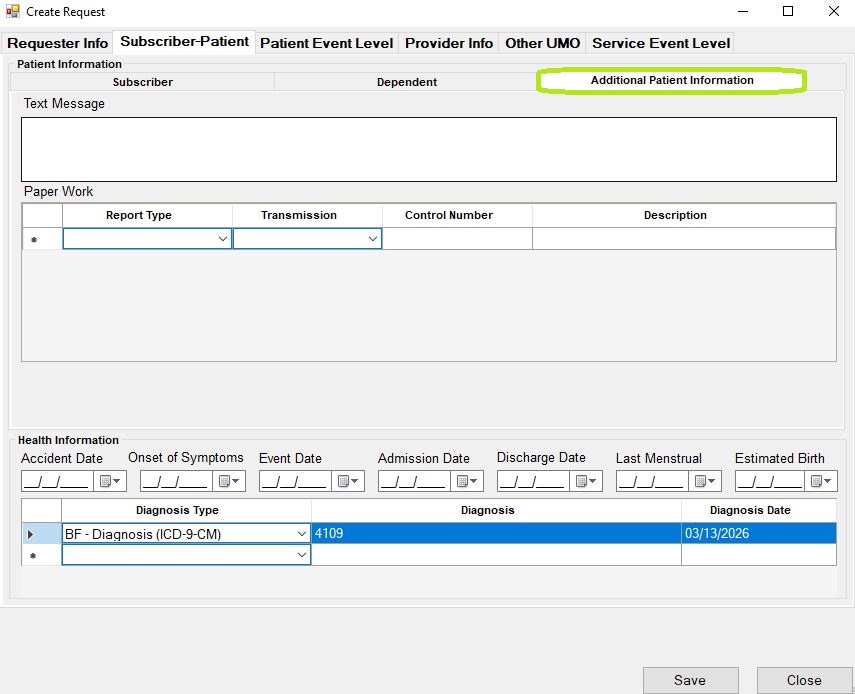
Task: Click the Report Type column header
Action: [148, 215]
